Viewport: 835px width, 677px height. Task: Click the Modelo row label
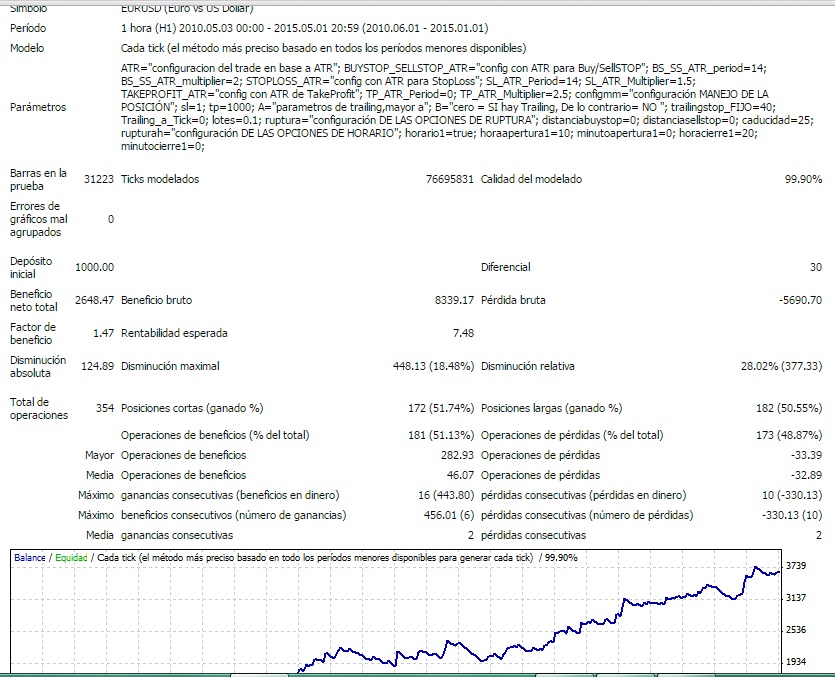pyautogui.click(x=27, y=48)
